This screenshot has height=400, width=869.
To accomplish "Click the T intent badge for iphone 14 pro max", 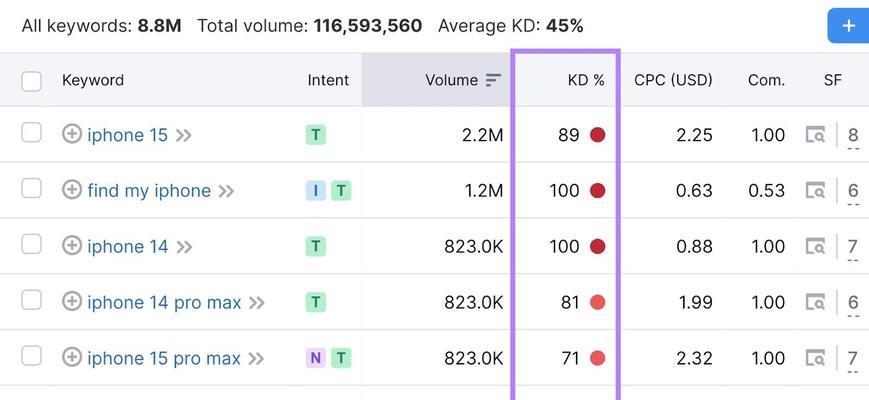I will (315, 302).
